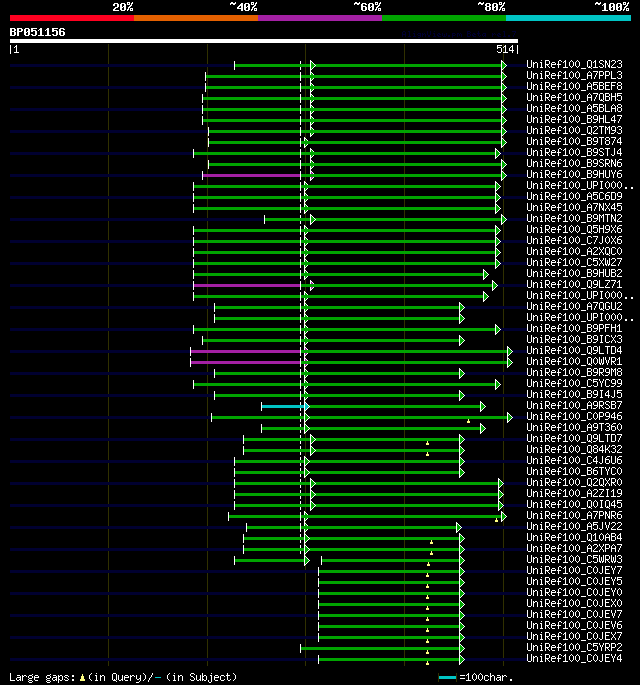This screenshot has width=640, height=685.
Task: Open the UniRef100_B9HL47 hit
Action: pyautogui.click(x=574, y=119)
